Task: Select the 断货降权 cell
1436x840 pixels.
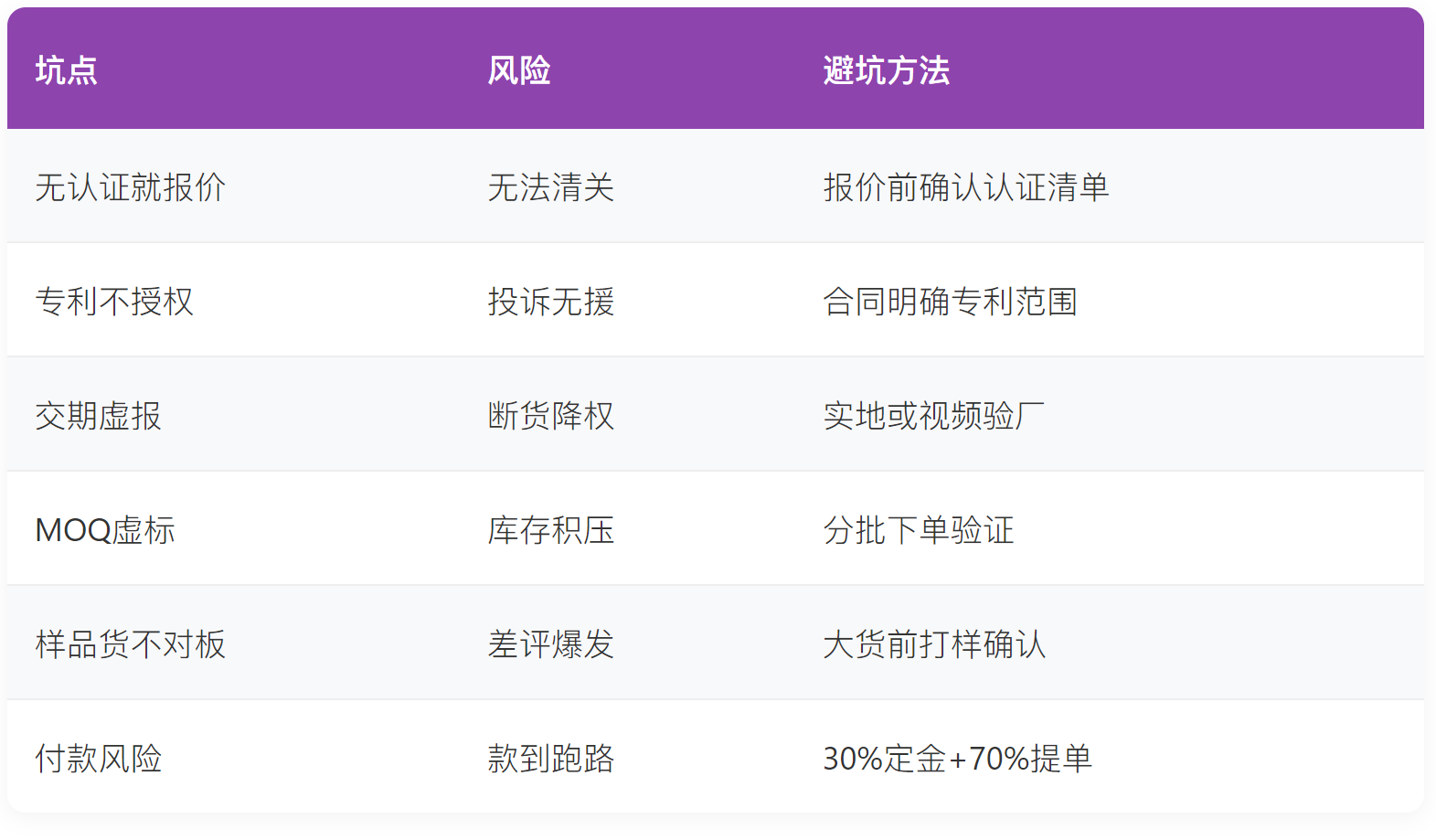Action: (551, 416)
